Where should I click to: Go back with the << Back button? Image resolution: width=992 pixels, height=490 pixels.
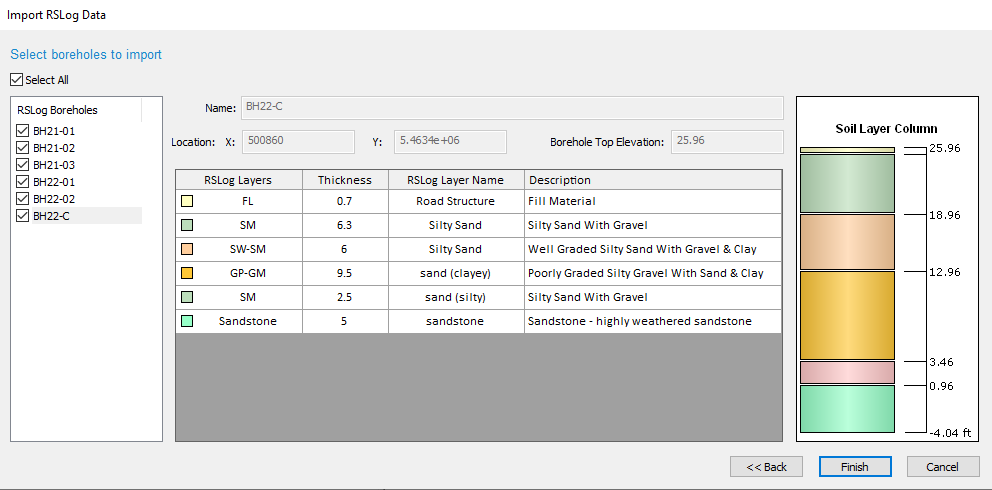[766, 467]
